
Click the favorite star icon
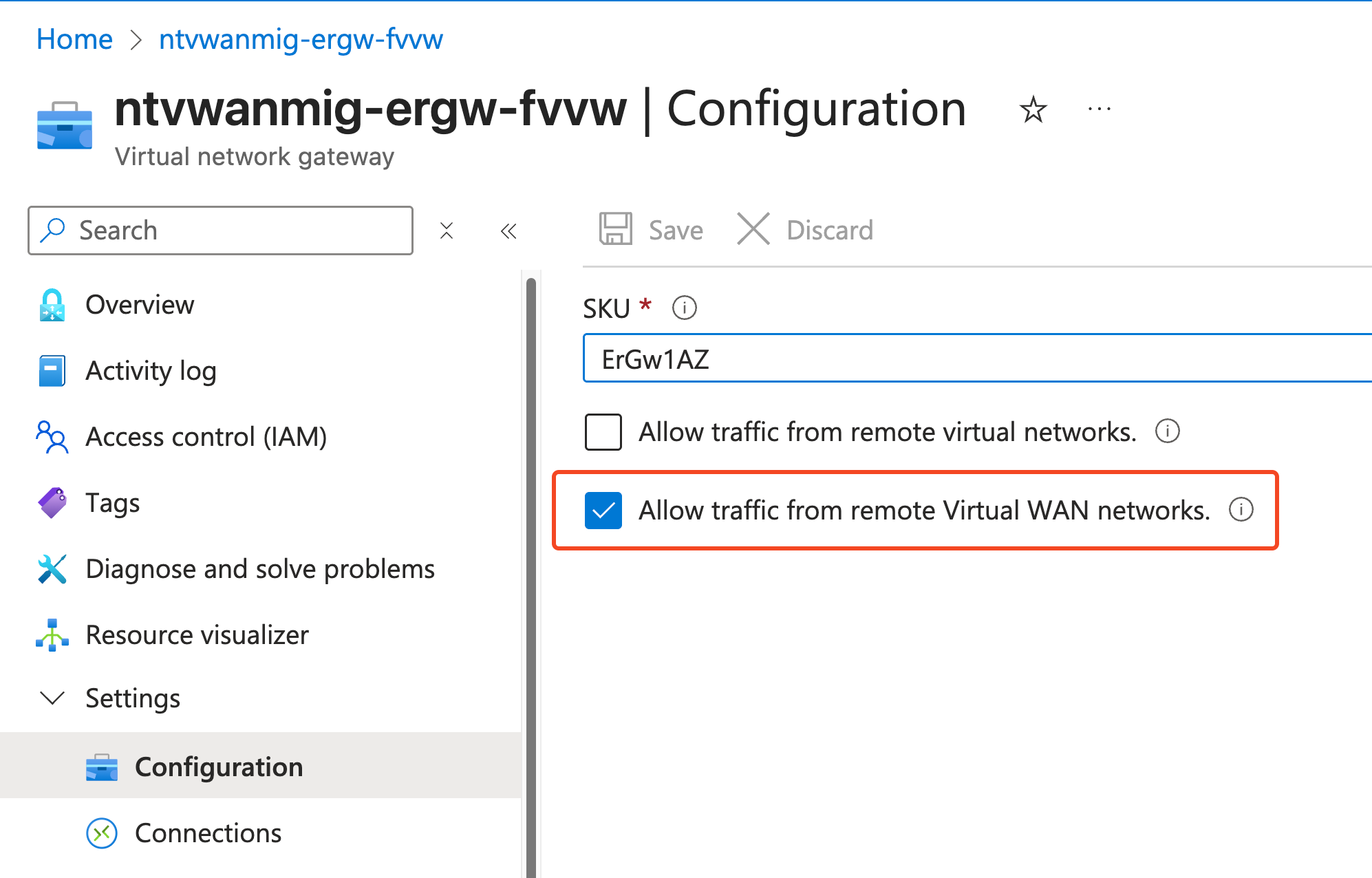[x=1033, y=109]
